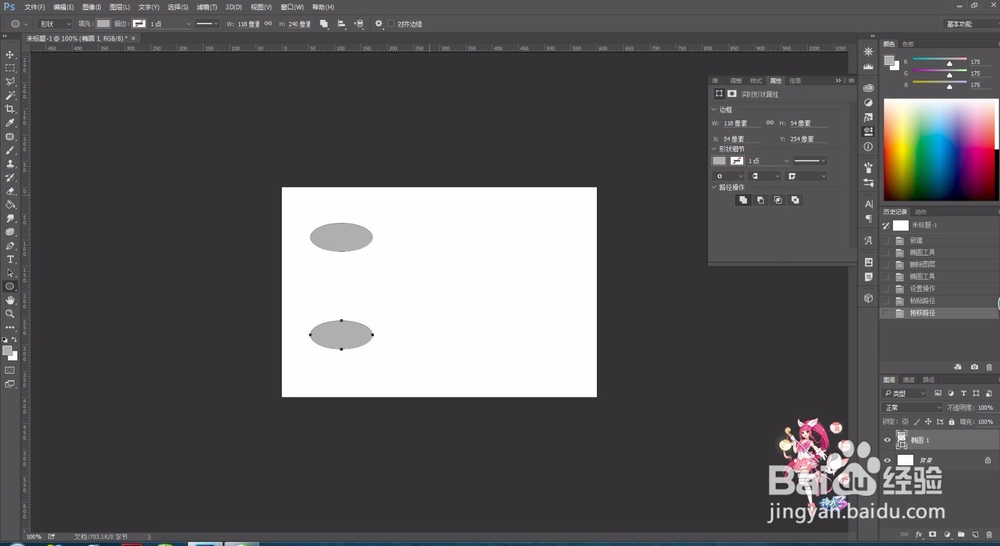The image size is (1000, 546).
Task: Select the Path Selection arrow tool
Action: pyautogui.click(x=10, y=273)
